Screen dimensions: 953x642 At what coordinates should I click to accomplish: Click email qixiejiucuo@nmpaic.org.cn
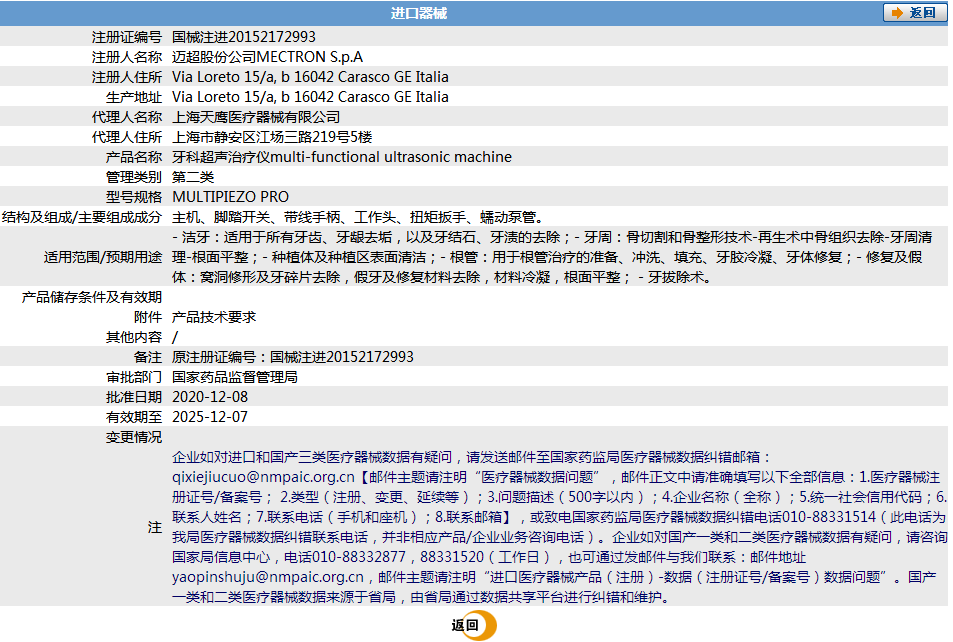click(x=263, y=477)
